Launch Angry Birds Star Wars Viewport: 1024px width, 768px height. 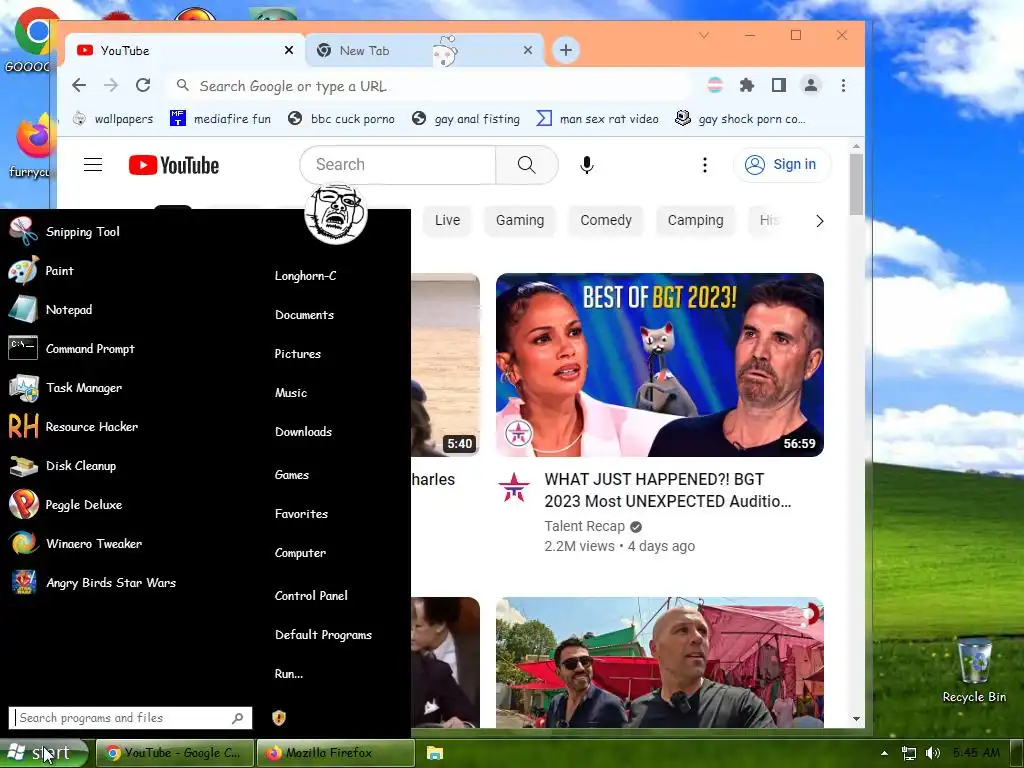pos(92,583)
